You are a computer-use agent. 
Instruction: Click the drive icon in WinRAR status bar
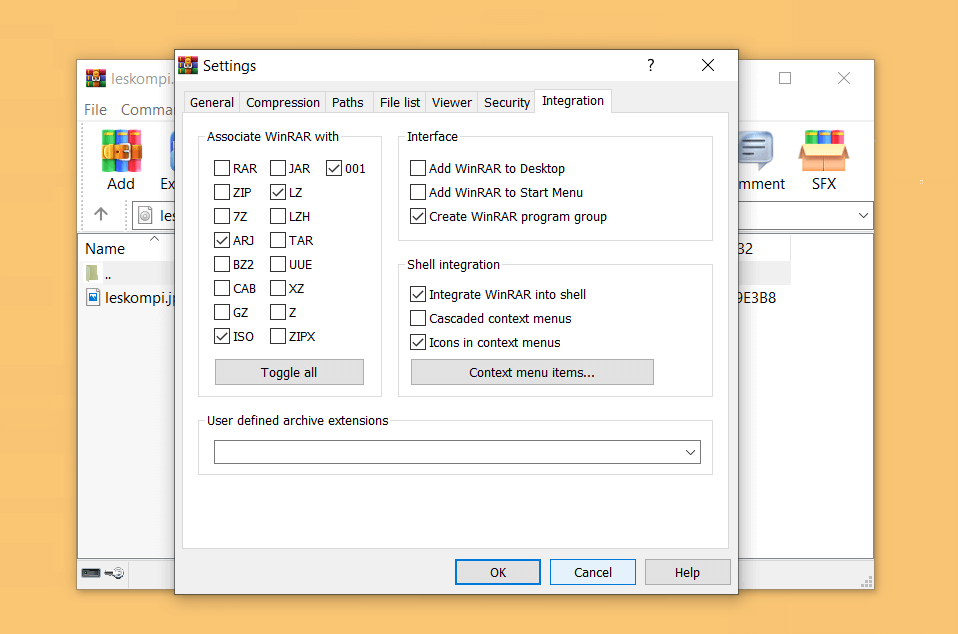click(91, 573)
